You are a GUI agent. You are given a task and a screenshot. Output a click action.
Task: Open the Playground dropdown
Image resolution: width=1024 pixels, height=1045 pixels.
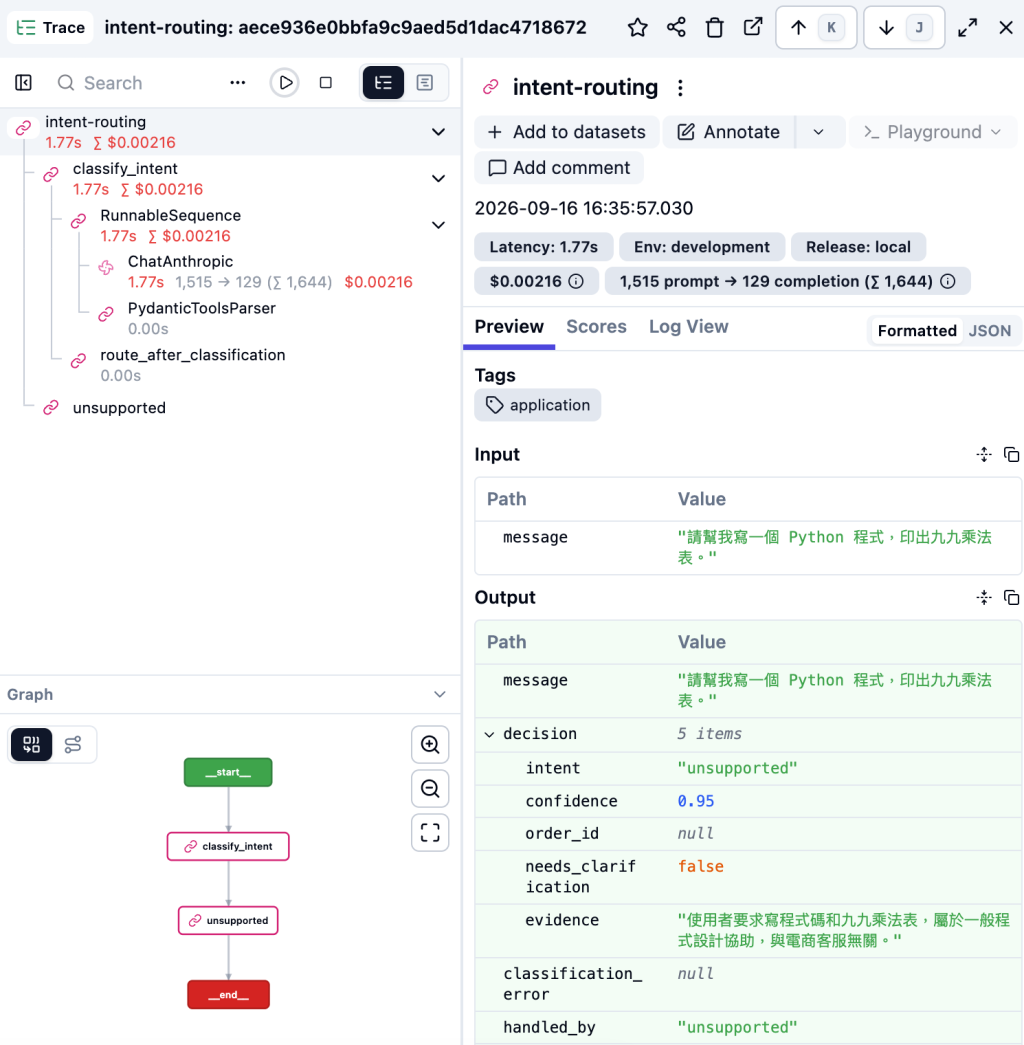[x=933, y=132]
